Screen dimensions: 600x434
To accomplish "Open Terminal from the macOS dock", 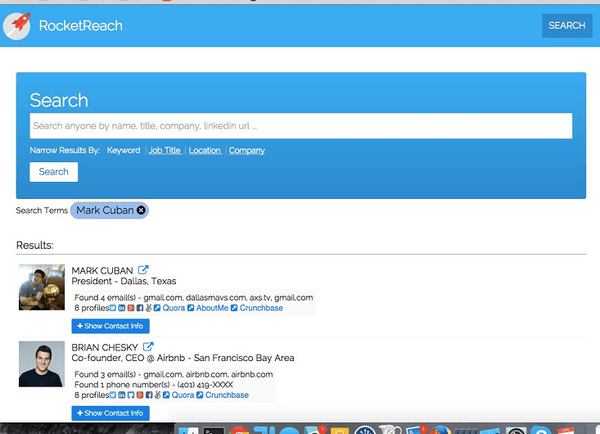I will click(214, 431).
